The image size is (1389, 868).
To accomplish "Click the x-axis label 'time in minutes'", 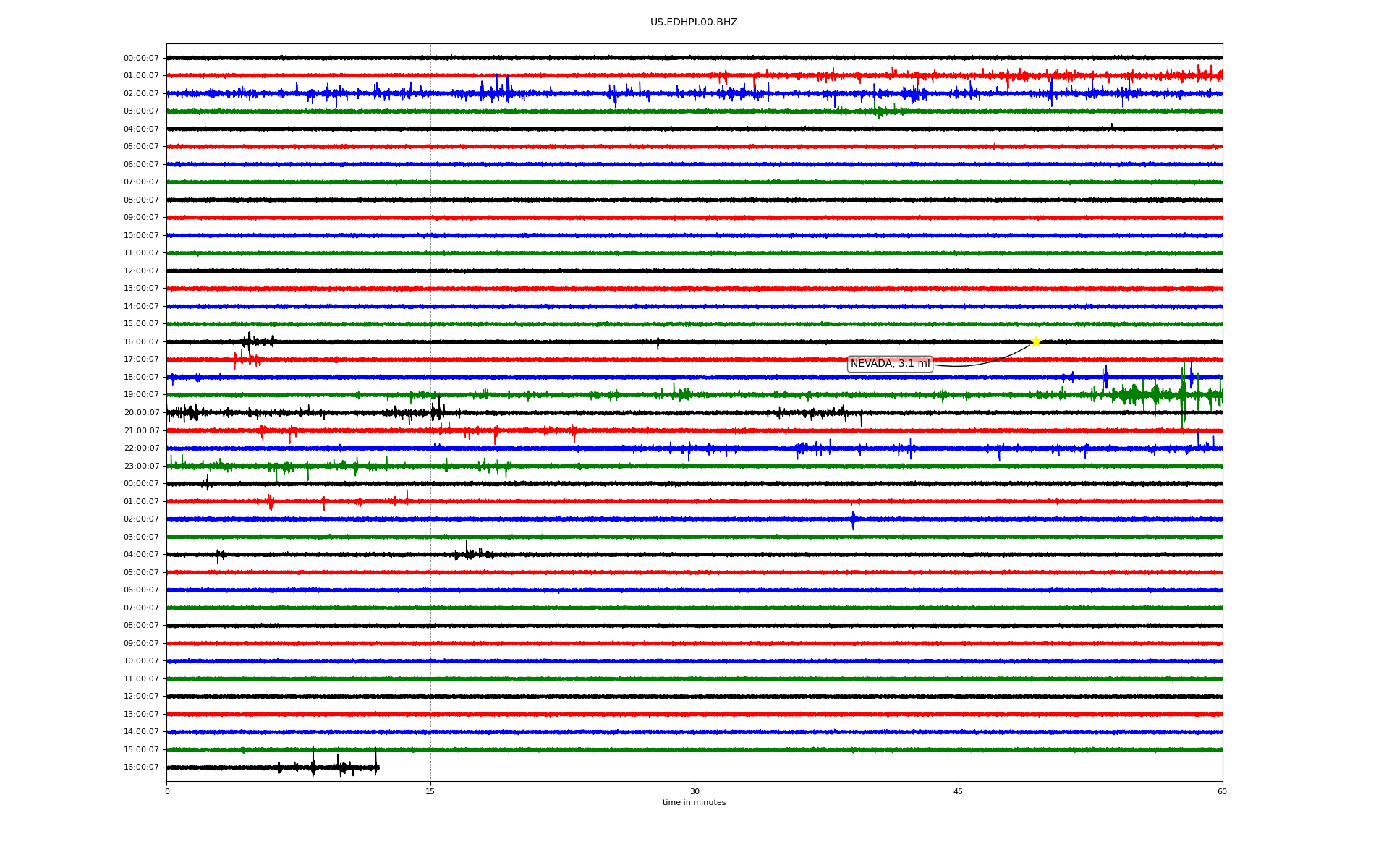I will (693, 802).
